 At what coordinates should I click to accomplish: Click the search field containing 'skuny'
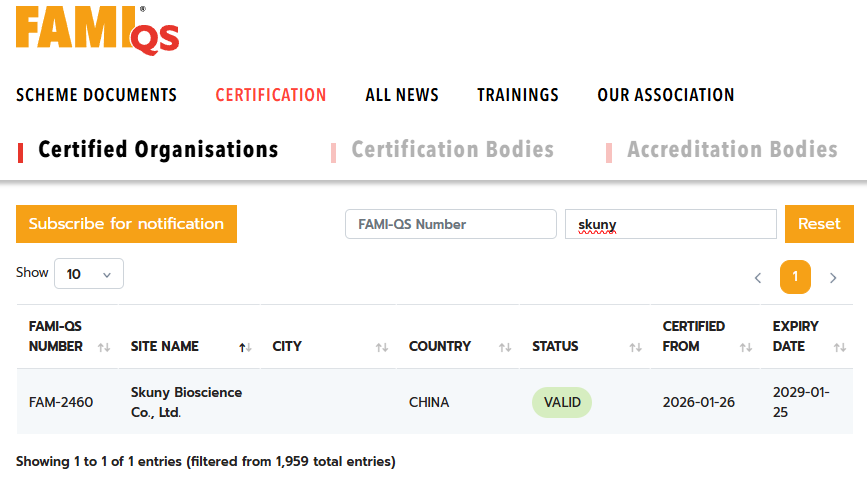(x=670, y=224)
